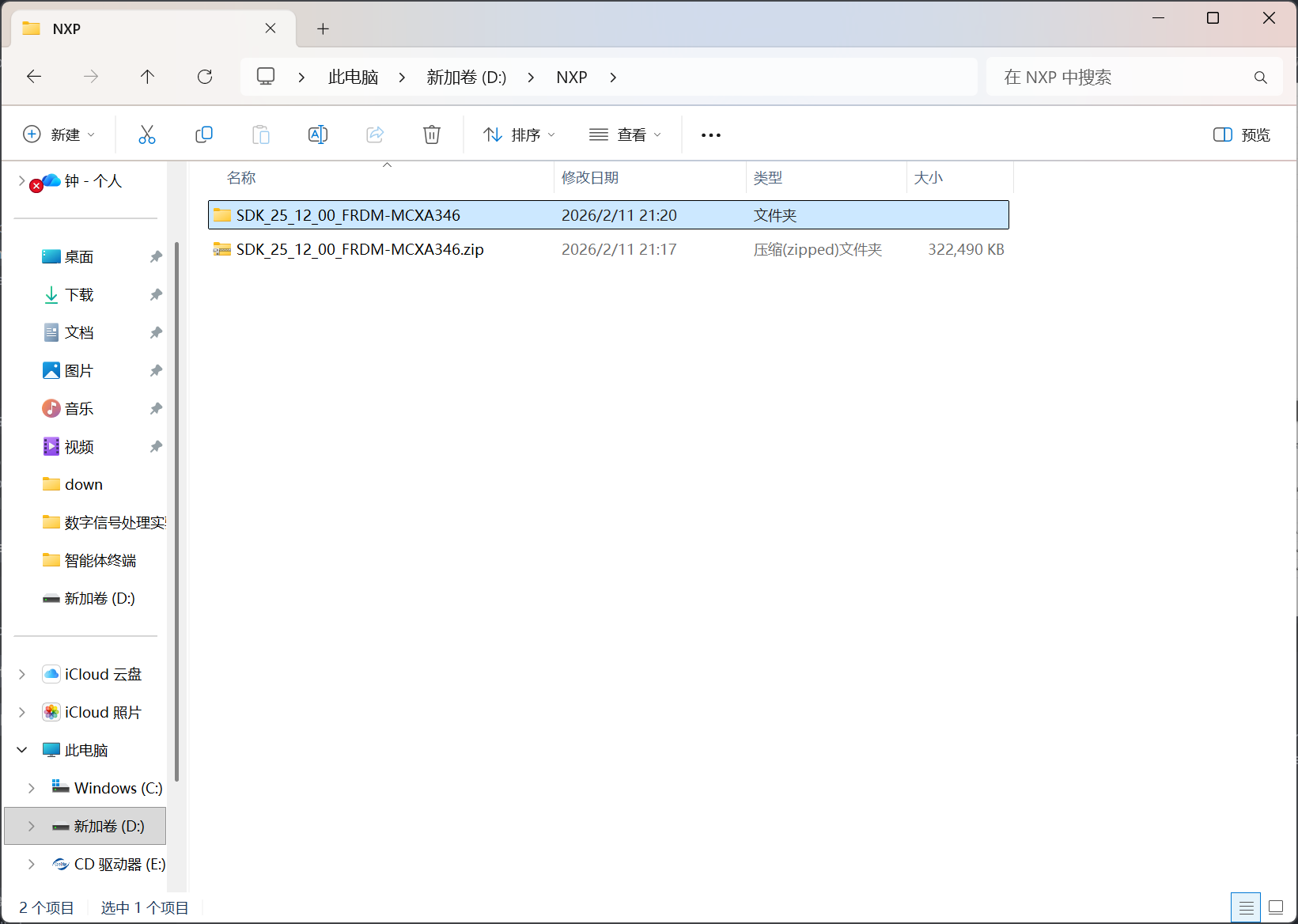Go forward with the right arrow

pos(91,77)
